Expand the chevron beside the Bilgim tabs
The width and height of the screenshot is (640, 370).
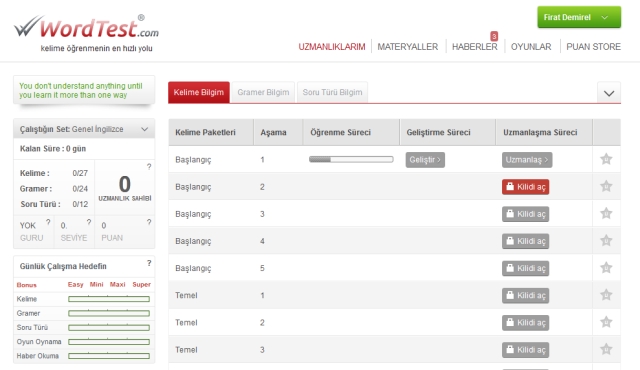[609, 93]
